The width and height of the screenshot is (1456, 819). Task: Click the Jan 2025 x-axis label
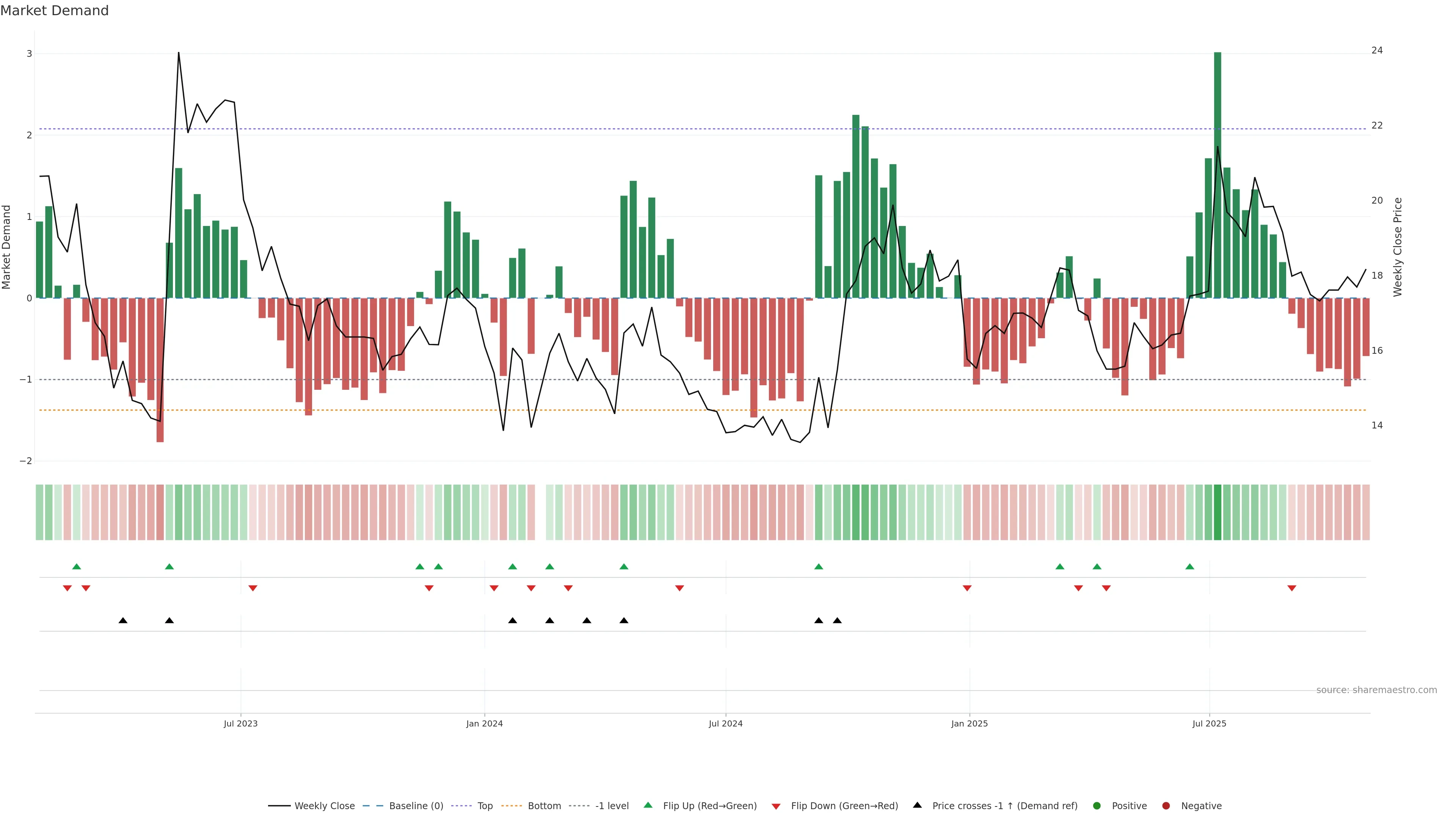tap(970, 723)
